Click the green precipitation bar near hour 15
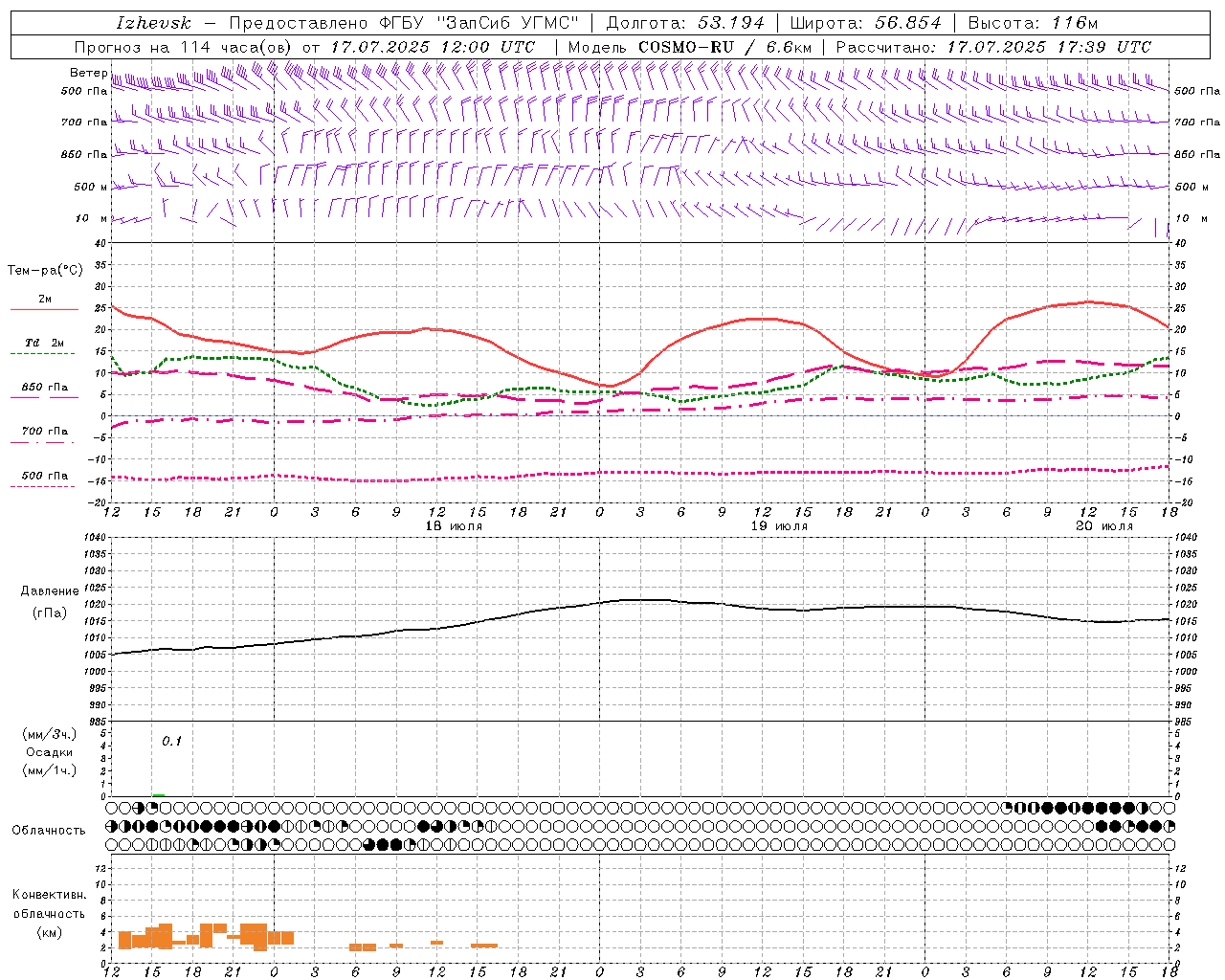Viewport: 1225px width, 980px height. pos(159,794)
